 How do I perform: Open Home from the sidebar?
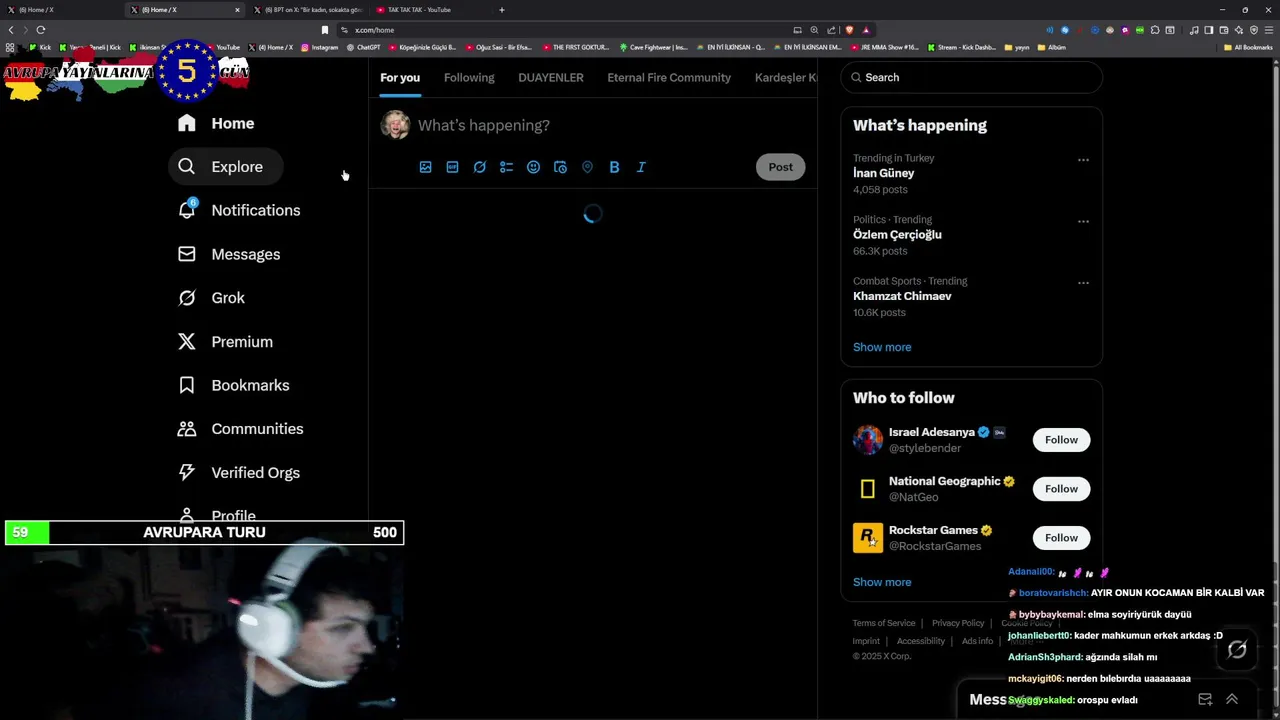216,123
